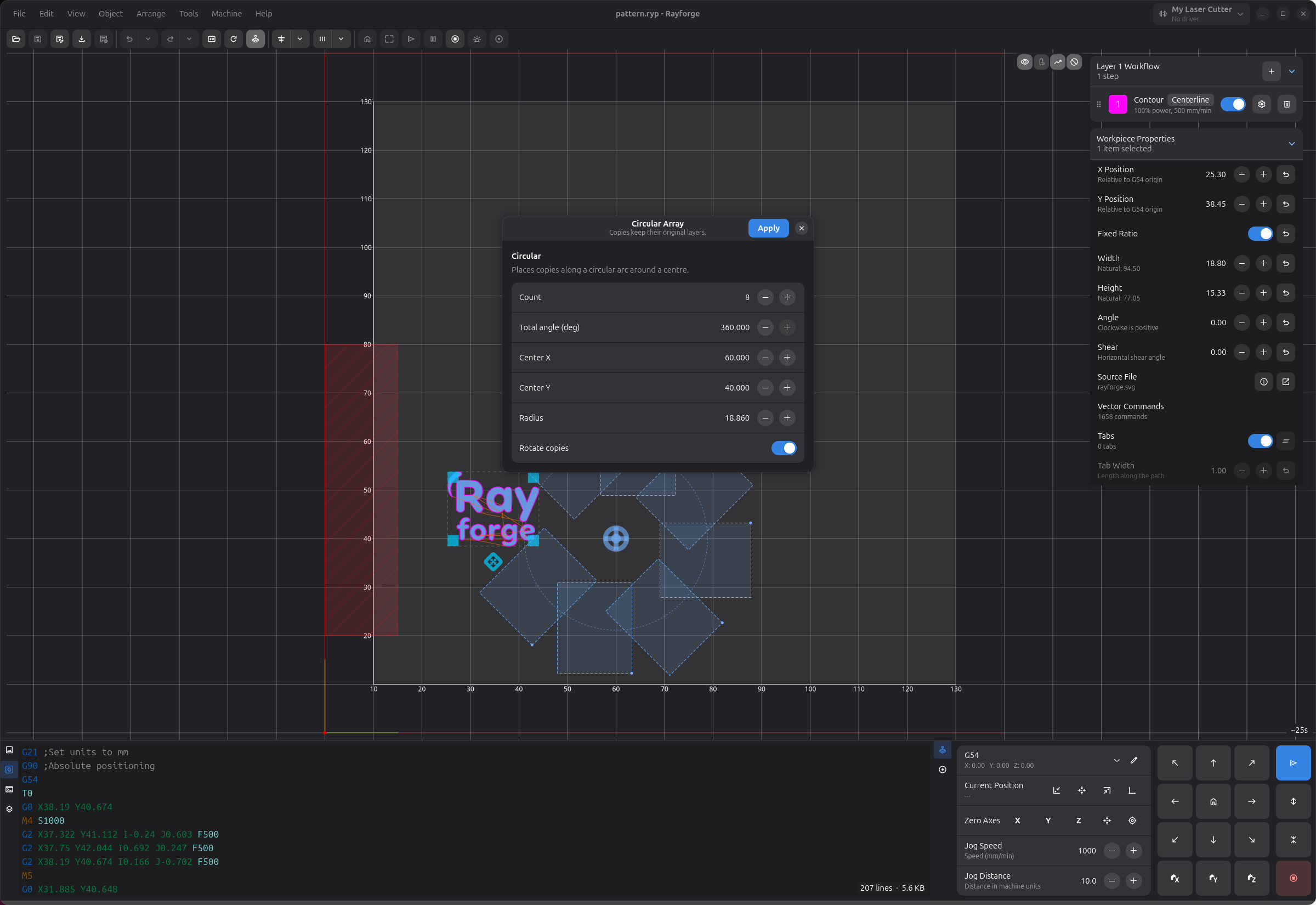Screen dimensions: 1316x905
Task: Open undo history dropdown arrow
Action: 148,39
